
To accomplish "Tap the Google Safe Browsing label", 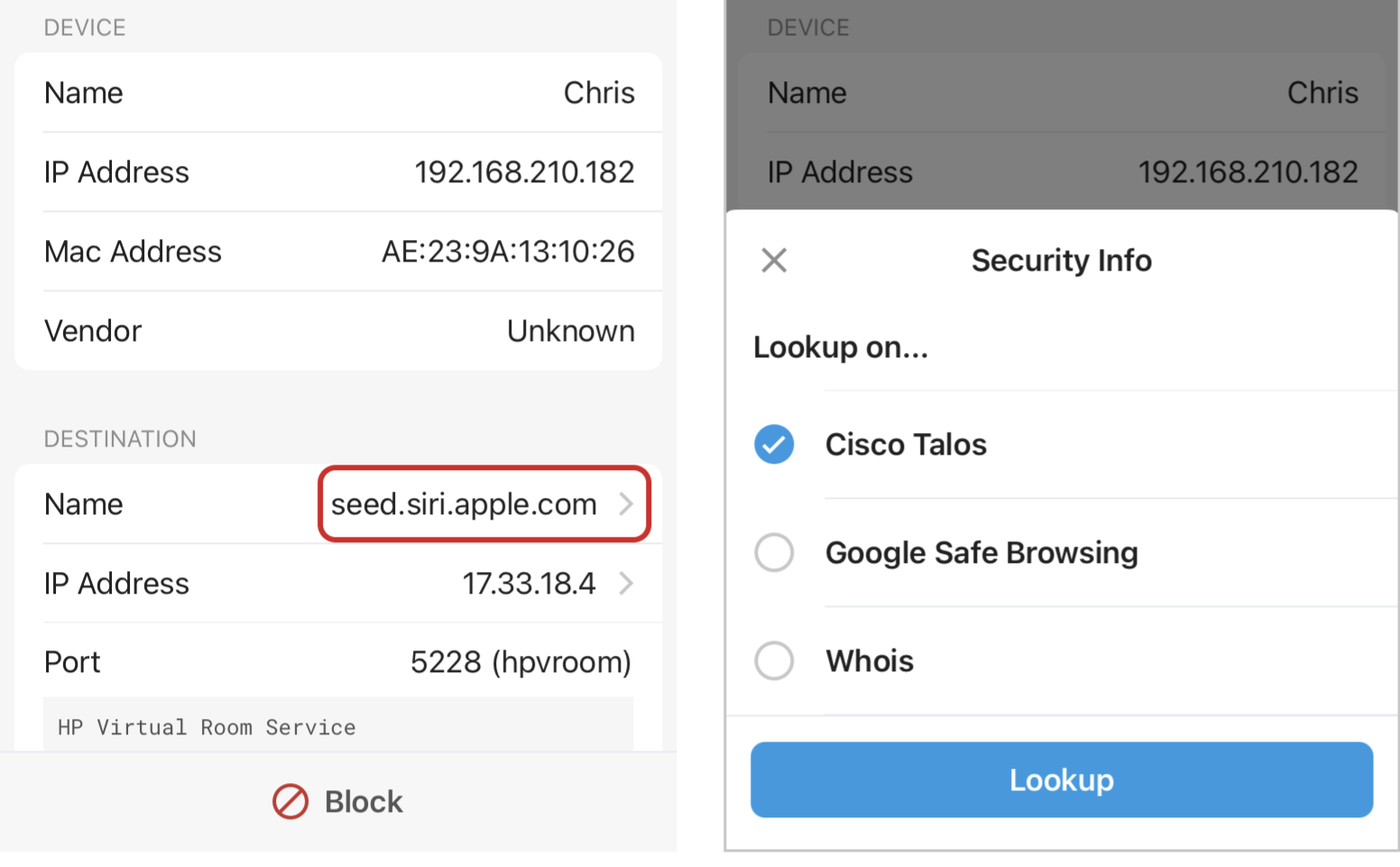I will point(981,552).
